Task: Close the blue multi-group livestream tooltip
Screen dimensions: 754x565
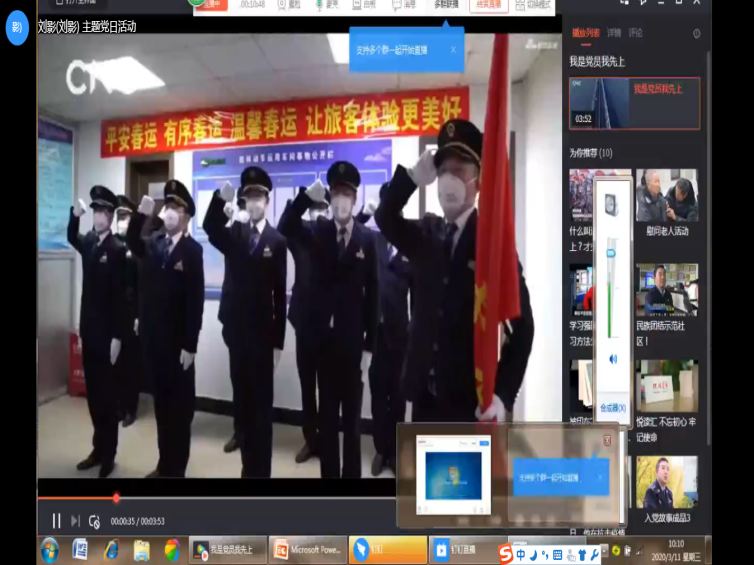Action: 453,49
